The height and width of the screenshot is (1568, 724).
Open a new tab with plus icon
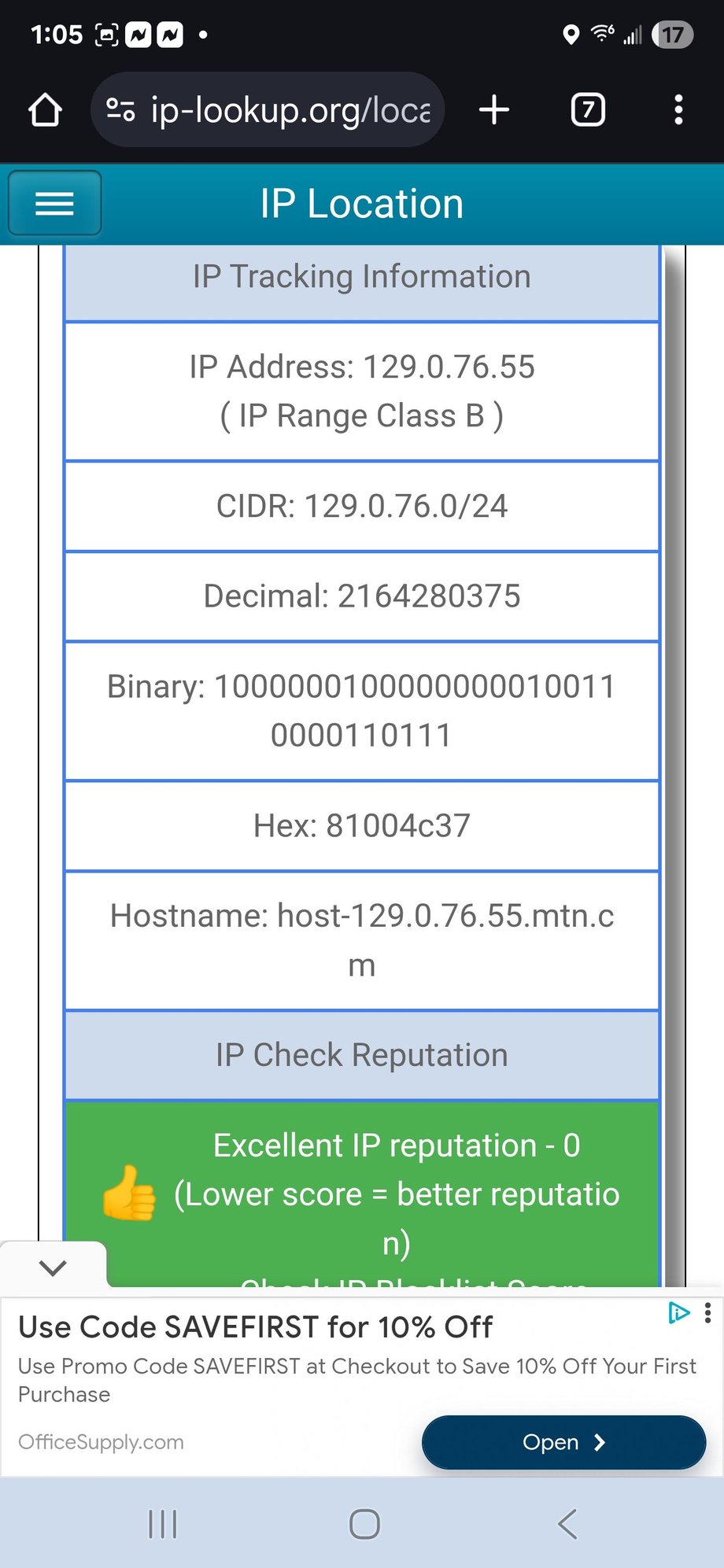[x=494, y=109]
